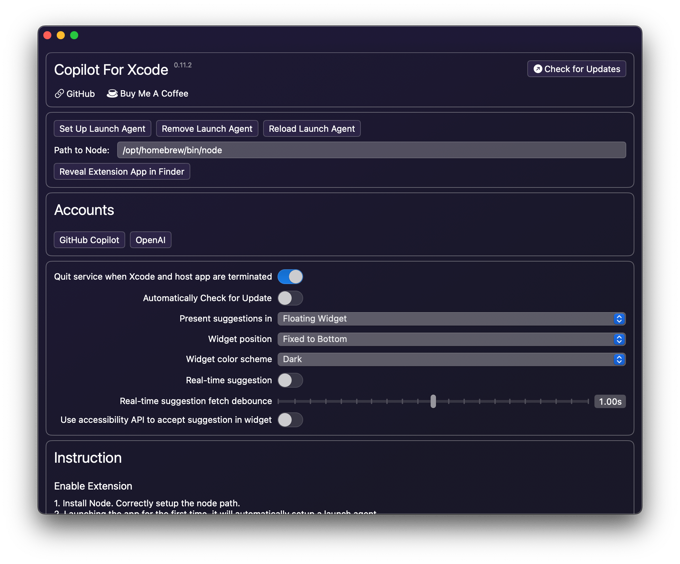Click the 1.00s debounce value field
The height and width of the screenshot is (564, 680).
[610, 401]
